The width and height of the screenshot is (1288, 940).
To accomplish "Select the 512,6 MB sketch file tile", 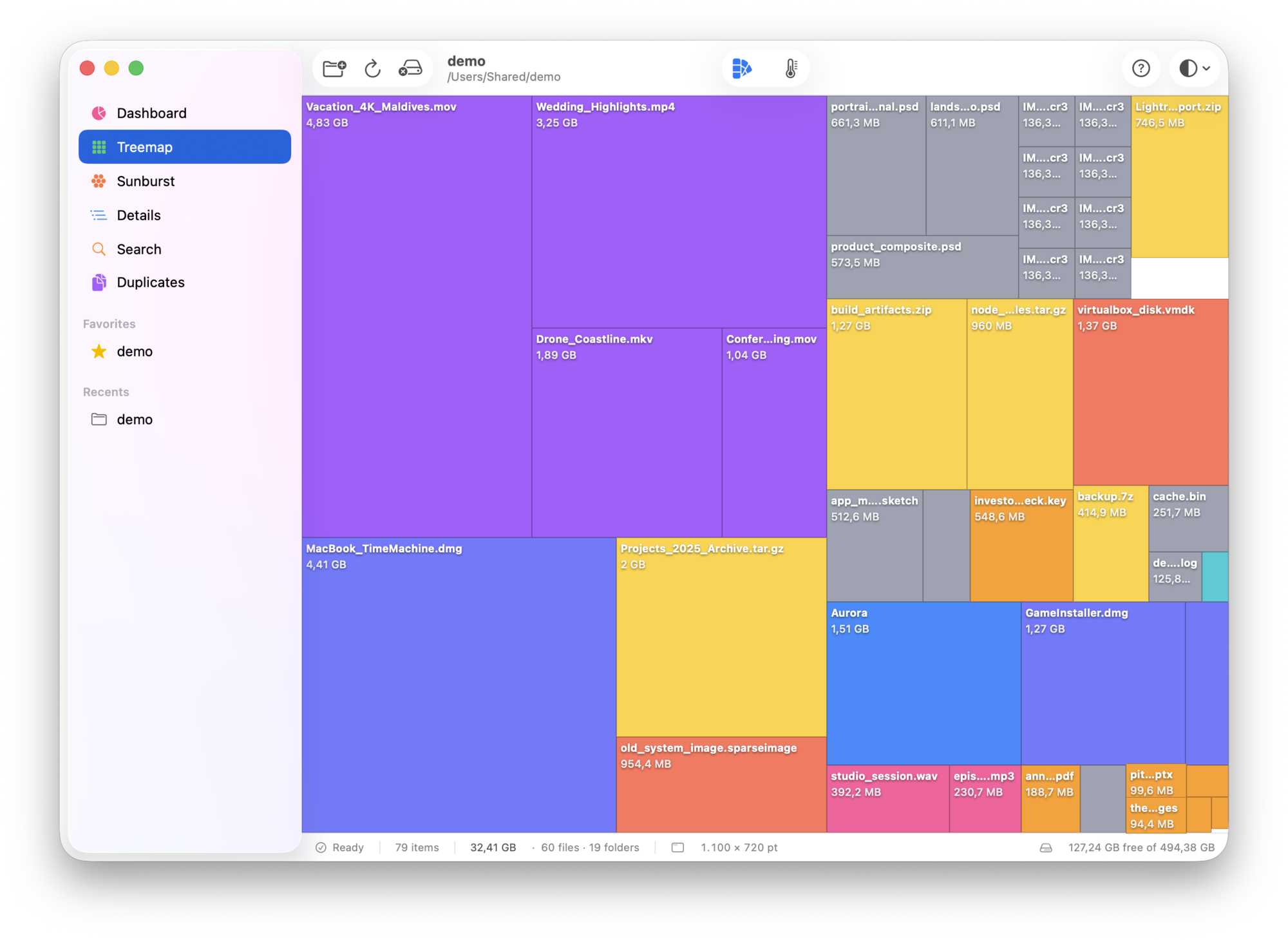I will pos(875,546).
